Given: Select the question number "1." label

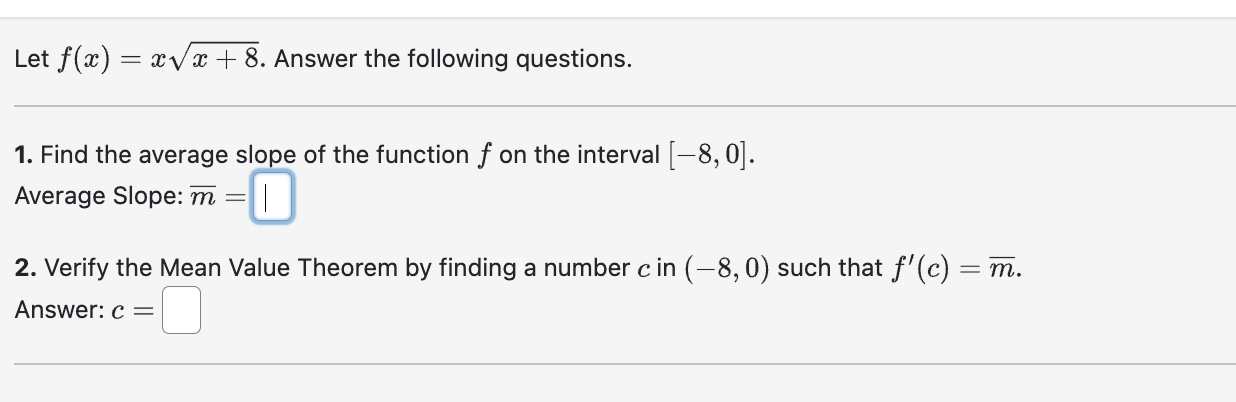Looking at the screenshot, I should coord(25,155).
